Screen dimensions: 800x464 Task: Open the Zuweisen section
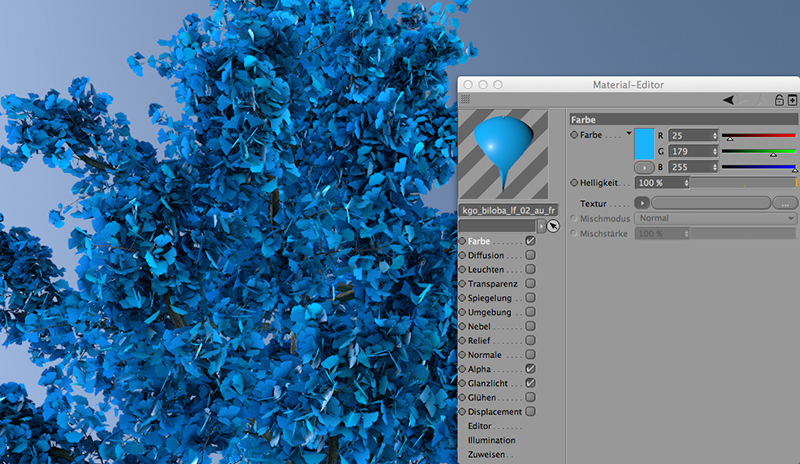(x=487, y=454)
